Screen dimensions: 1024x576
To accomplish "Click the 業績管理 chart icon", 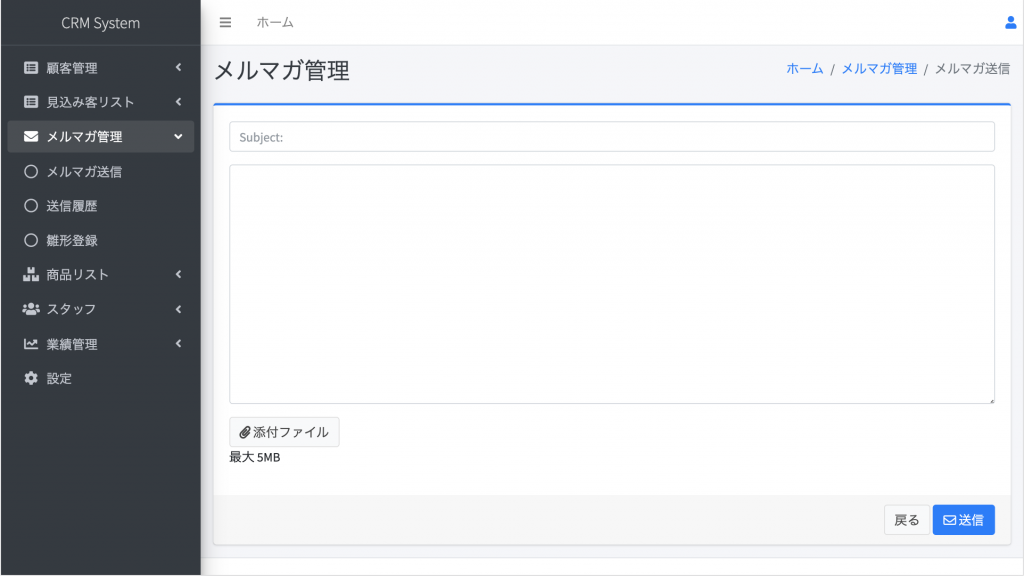I will [x=31, y=344].
